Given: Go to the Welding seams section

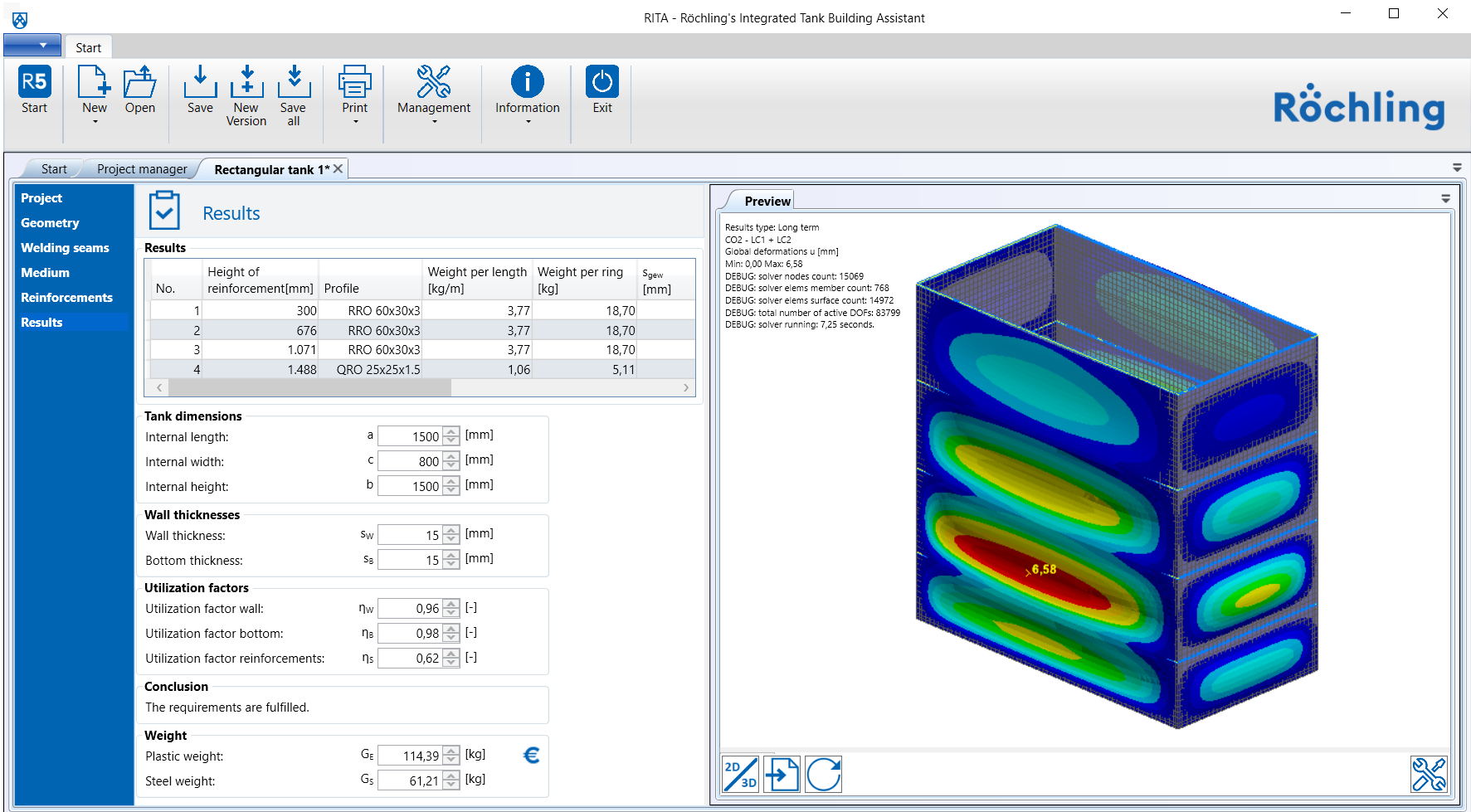Looking at the screenshot, I should [65, 248].
